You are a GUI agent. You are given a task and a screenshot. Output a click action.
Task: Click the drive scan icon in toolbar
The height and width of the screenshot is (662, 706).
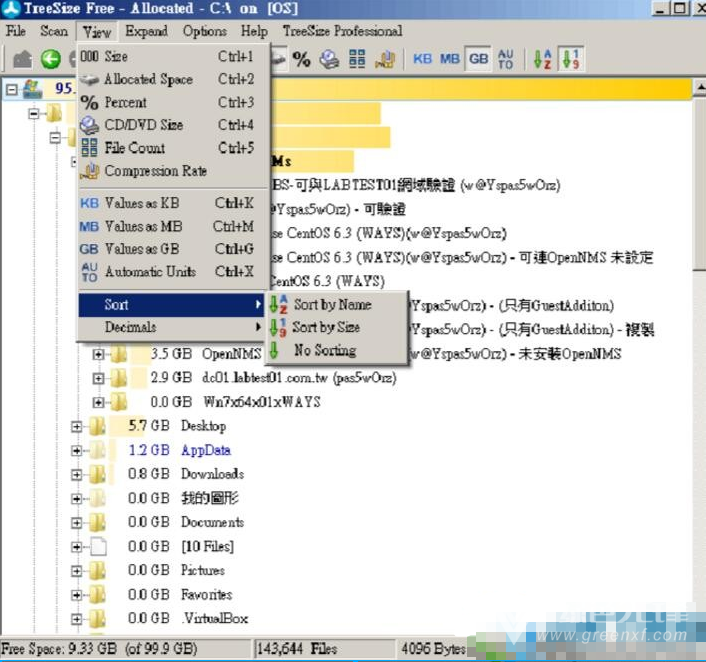point(279,59)
